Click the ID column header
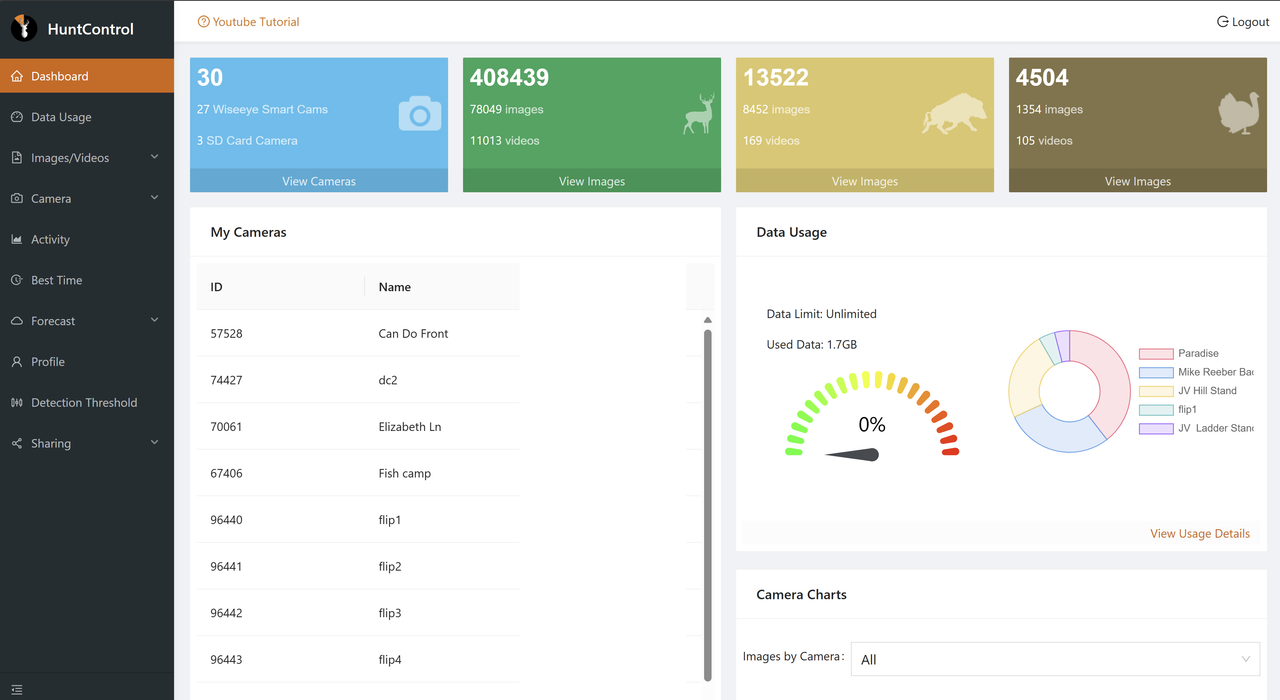Screen dimensions: 1280x700 click(280, 287)
